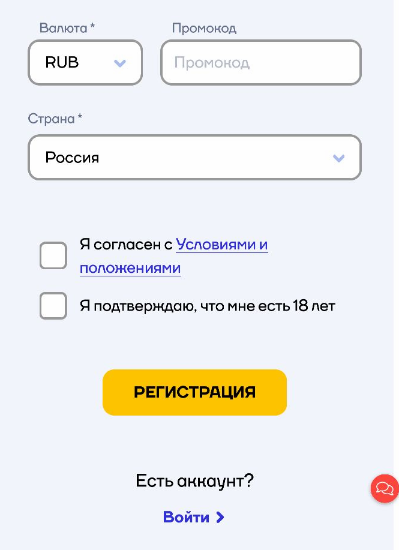Open the 'Условиями и' terms link
This screenshot has width=399, height=550.
point(222,244)
